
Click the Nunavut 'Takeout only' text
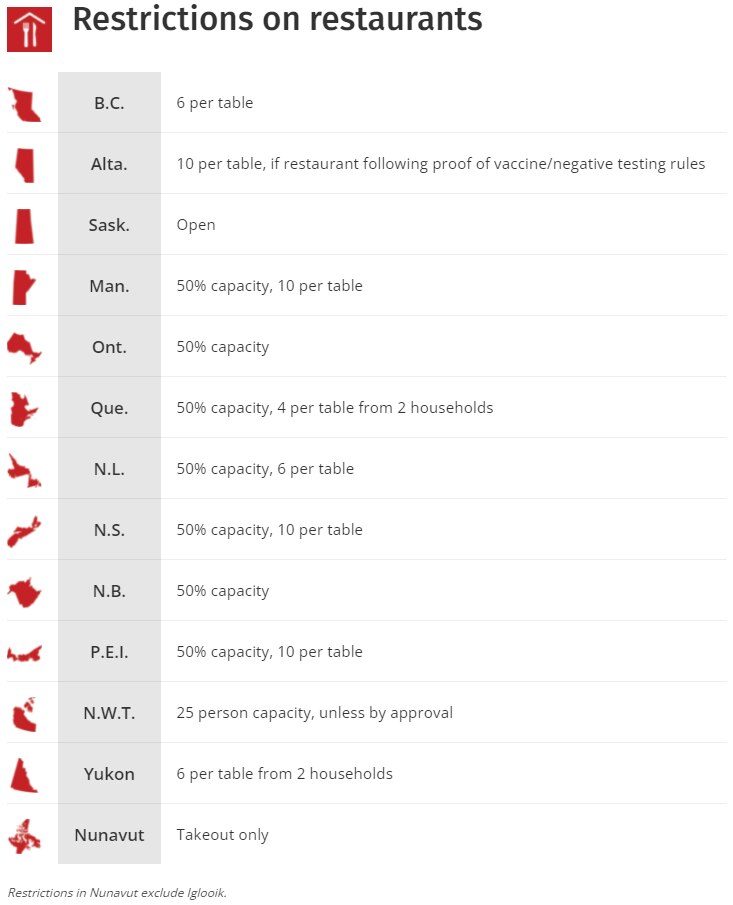[x=223, y=835]
